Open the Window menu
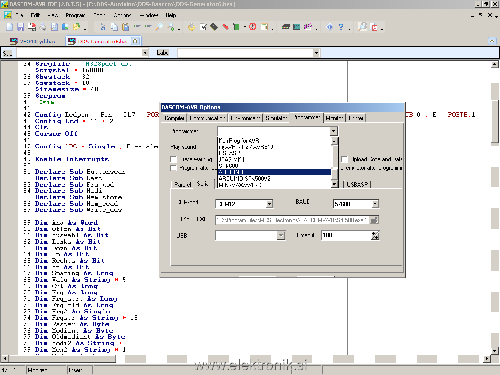Image resolution: width=500 pixels, height=375 pixels. (x=149, y=15)
